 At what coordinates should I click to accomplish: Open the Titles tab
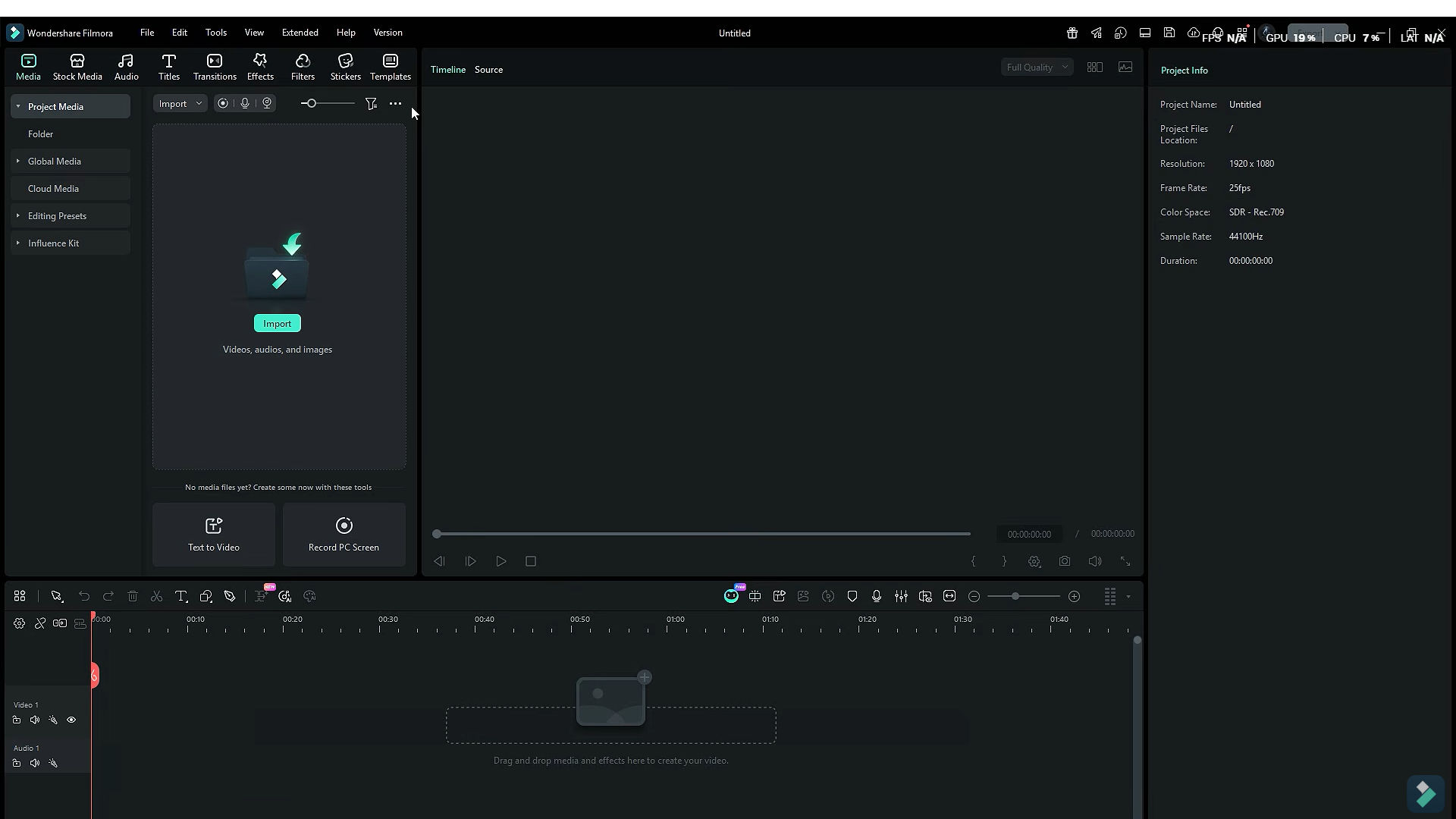point(168,67)
